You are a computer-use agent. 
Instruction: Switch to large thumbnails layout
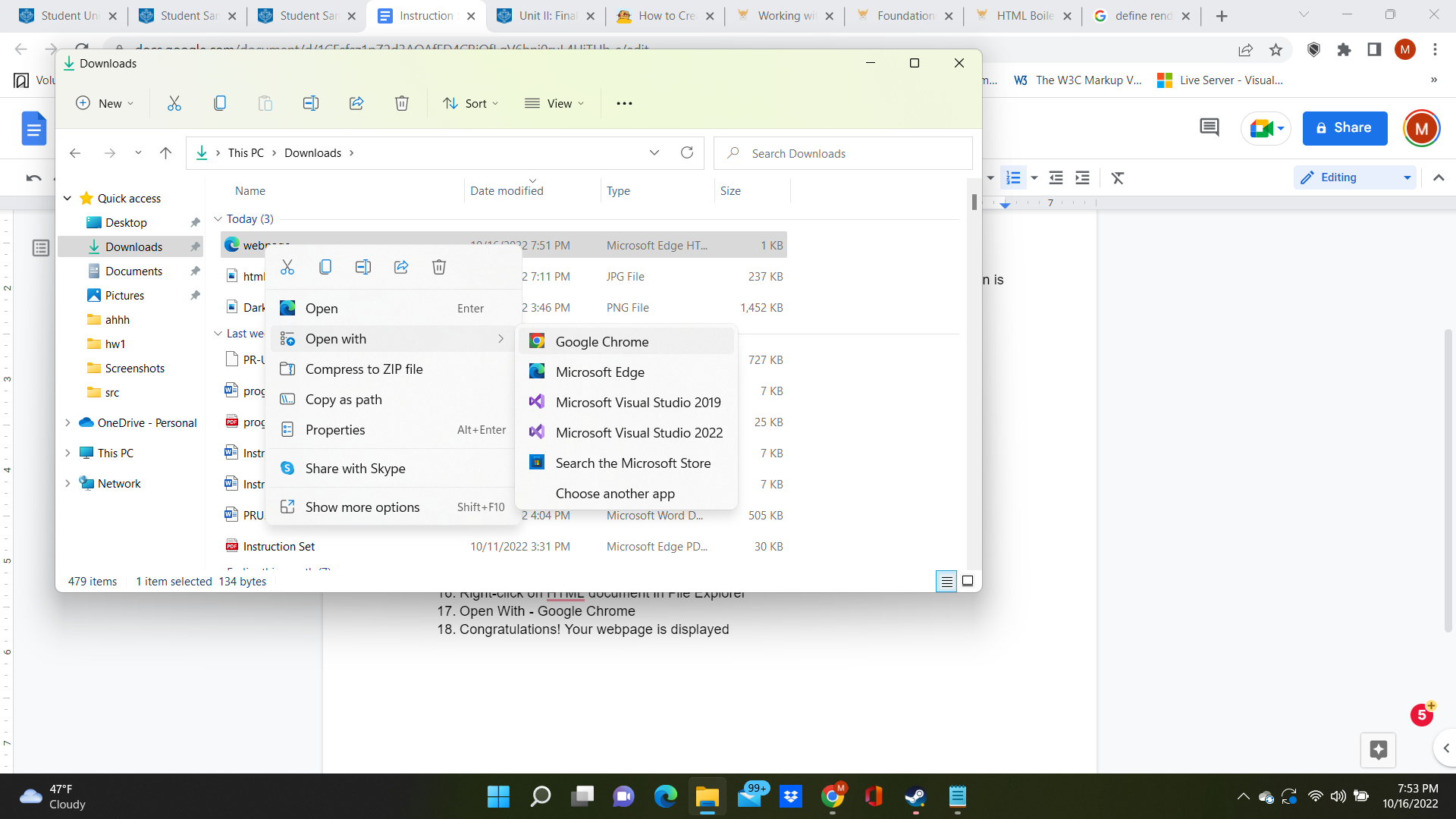point(968,581)
